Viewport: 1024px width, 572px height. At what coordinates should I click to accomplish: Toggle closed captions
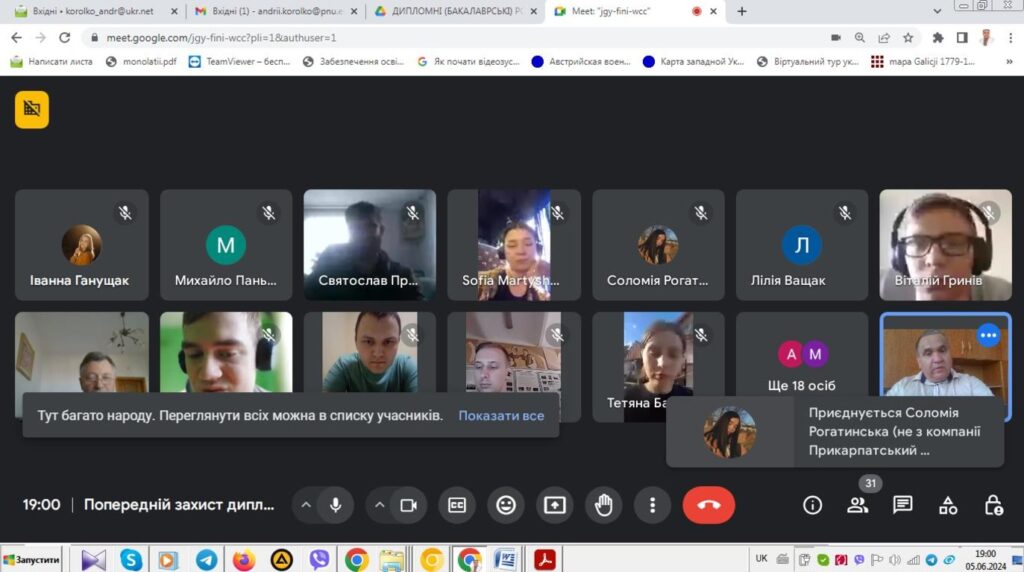457,505
